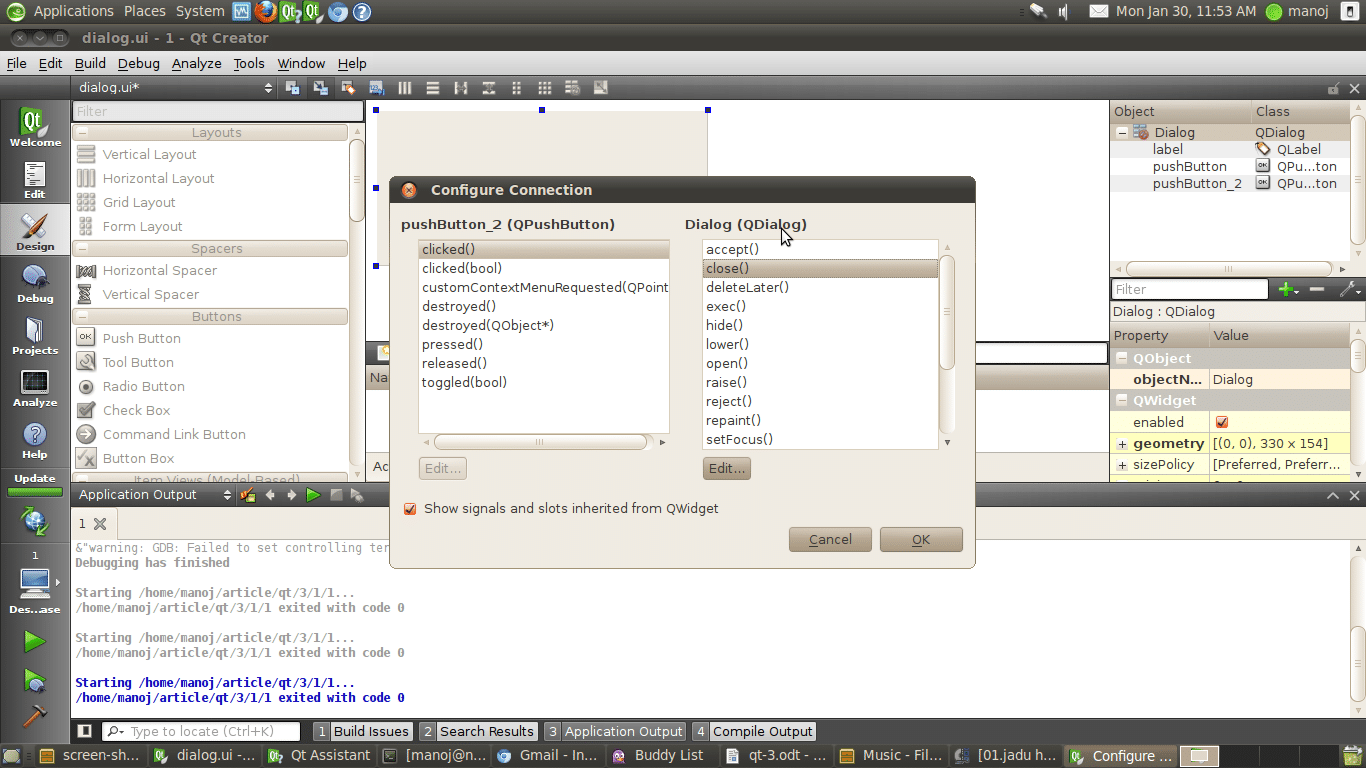Toggle the enabled property checkbox

(1222, 422)
